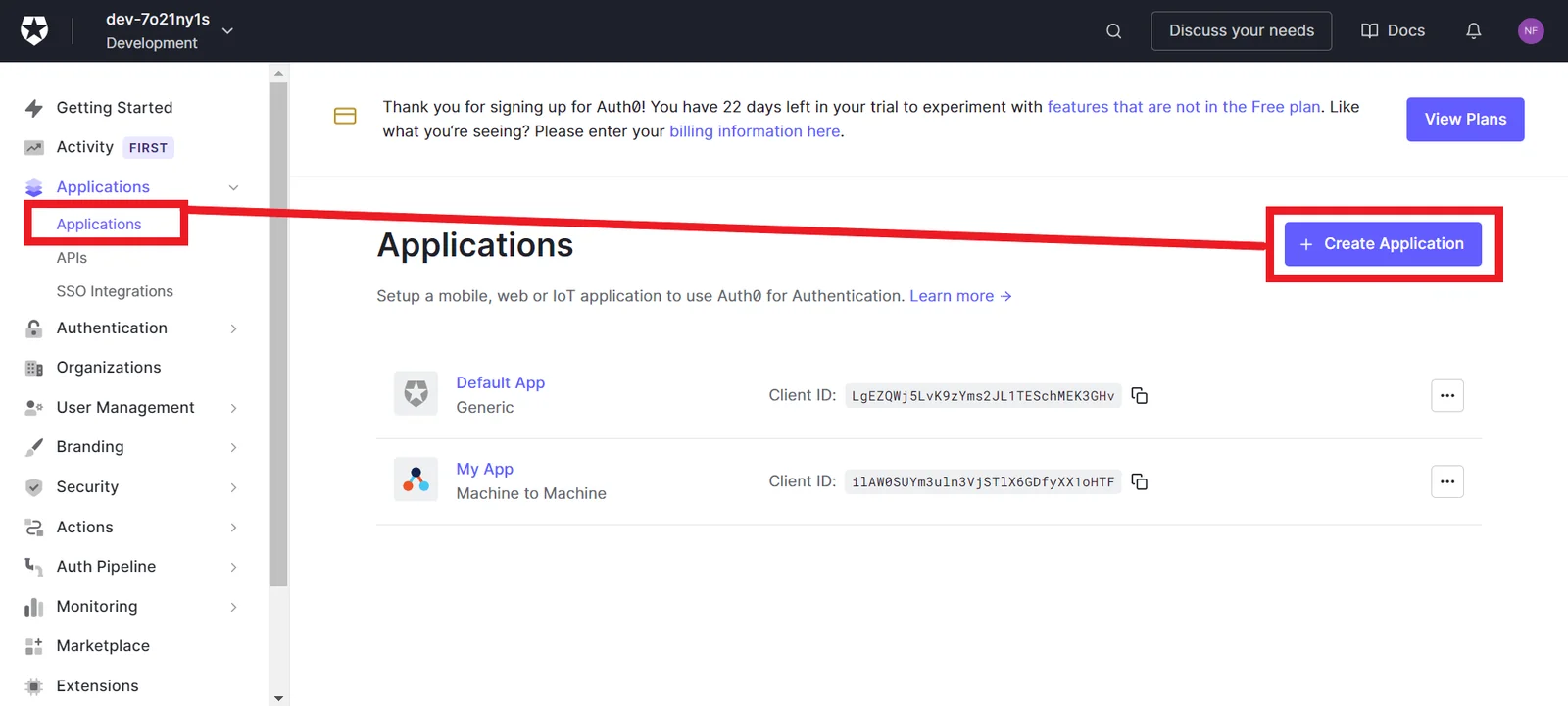Copy the My App client ID
The width and height of the screenshot is (1568, 706).
[x=1140, y=481]
